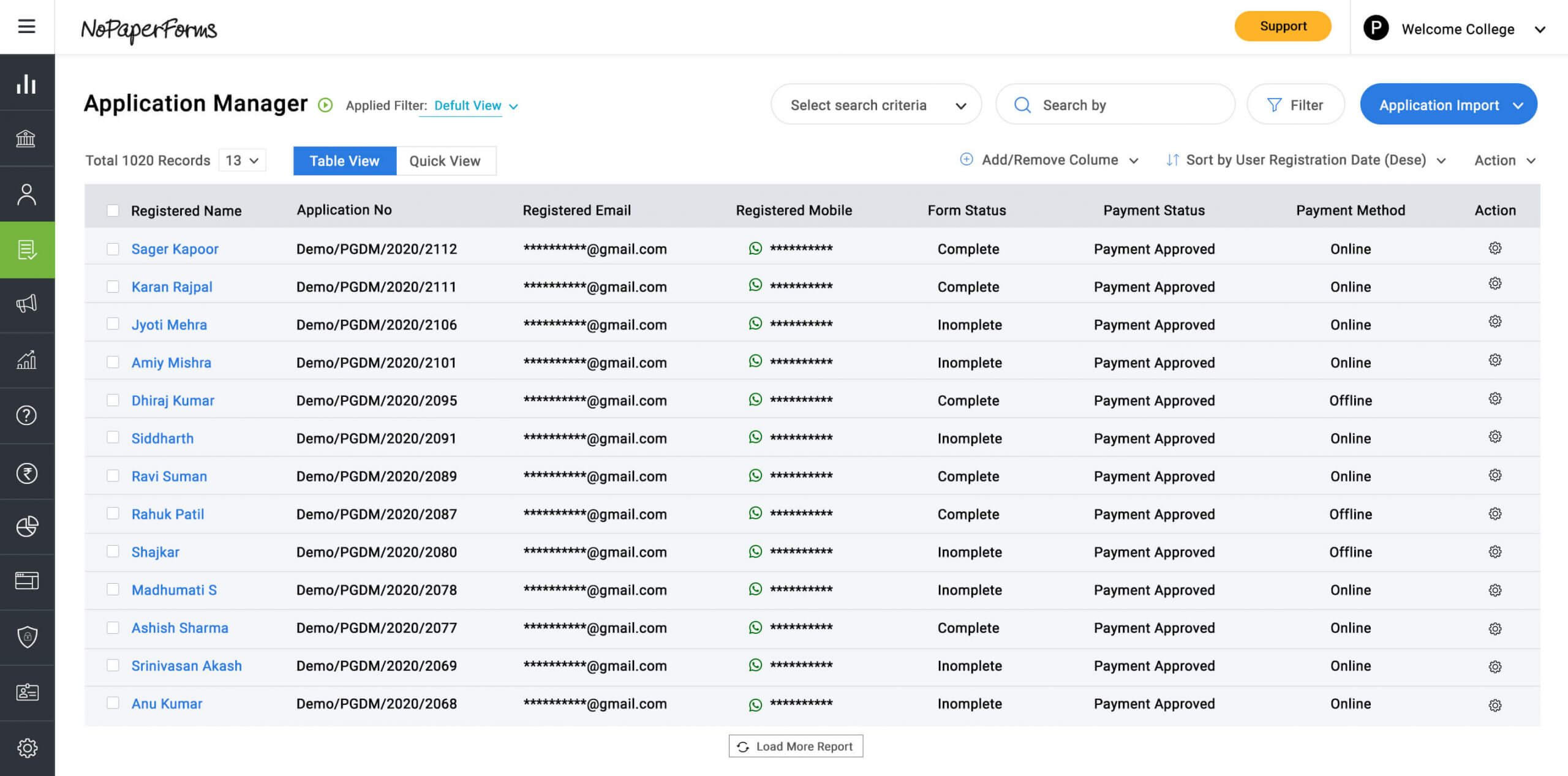1568x776 pixels.
Task: Open the Jyoti Mehra applicant link
Action: [x=169, y=325]
